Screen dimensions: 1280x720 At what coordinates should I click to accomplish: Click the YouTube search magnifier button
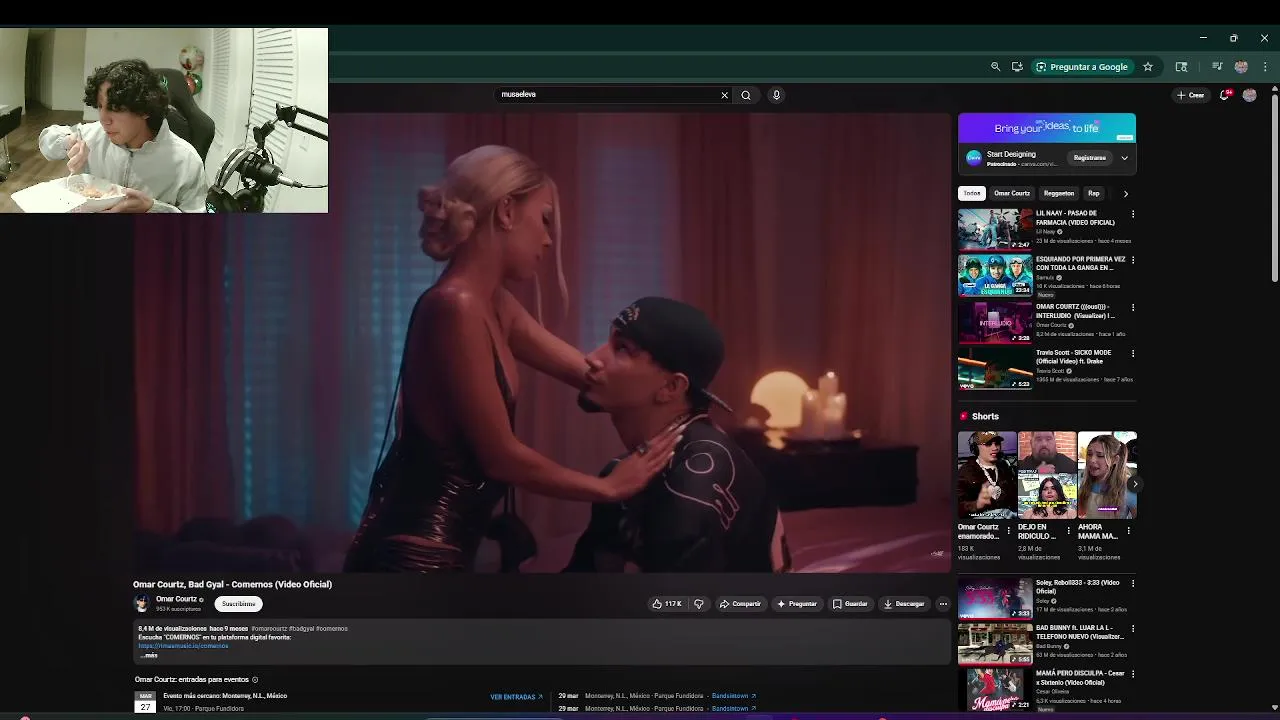click(746, 95)
